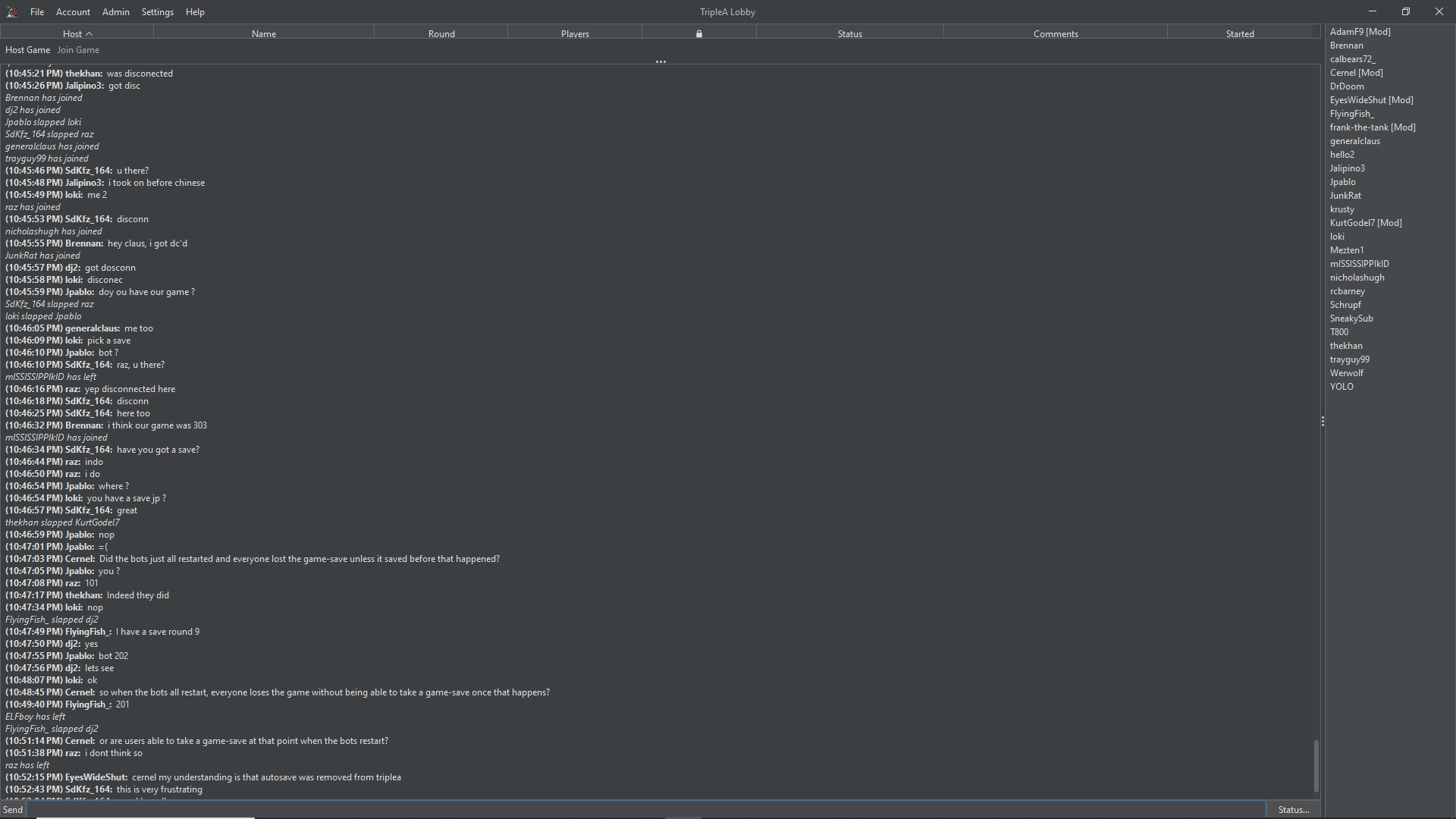The width and height of the screenshot is (1456, 819).
Task: Select frank-the-tank [Mod] in player list
Action: tap(1373, 127)
